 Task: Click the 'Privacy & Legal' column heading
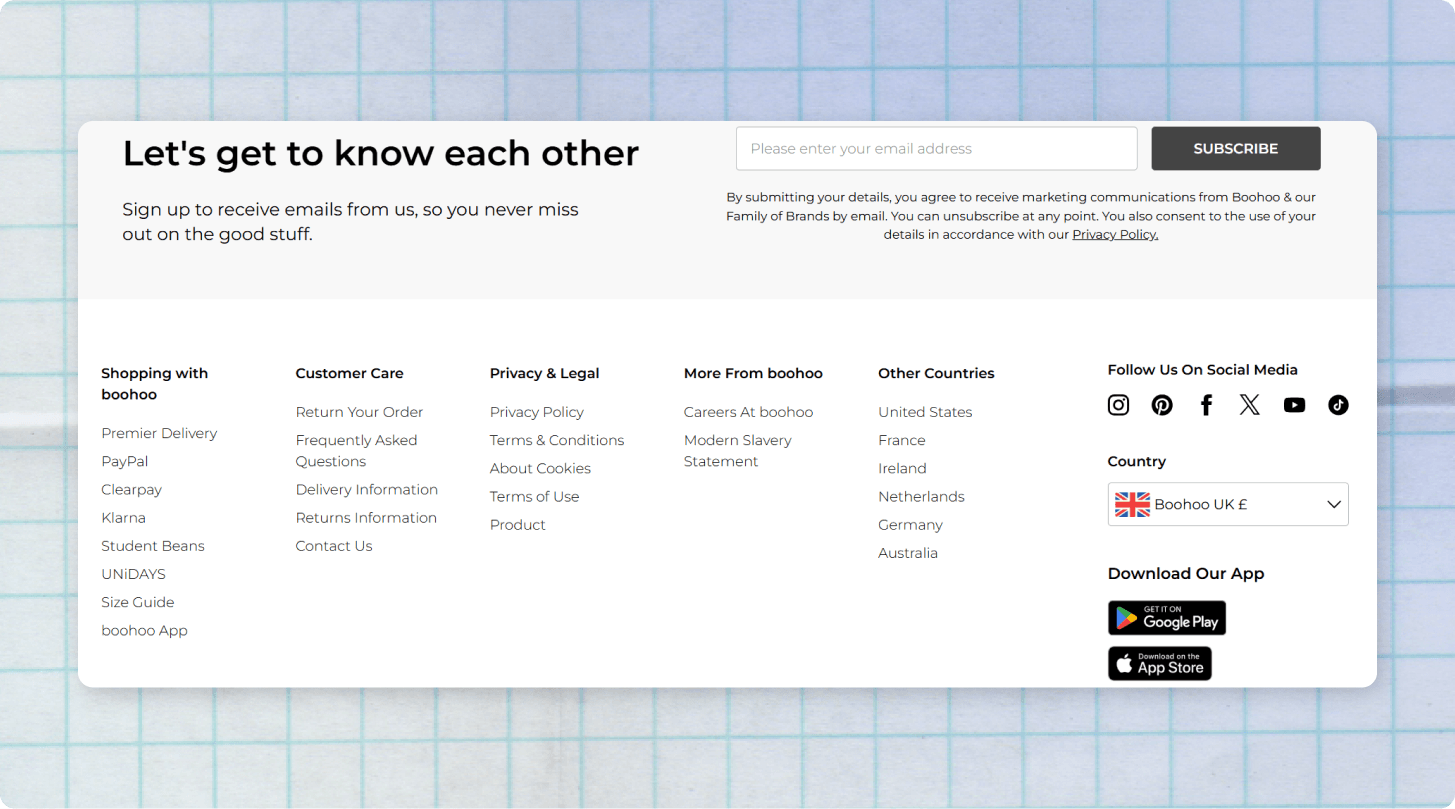coord(544,373)
